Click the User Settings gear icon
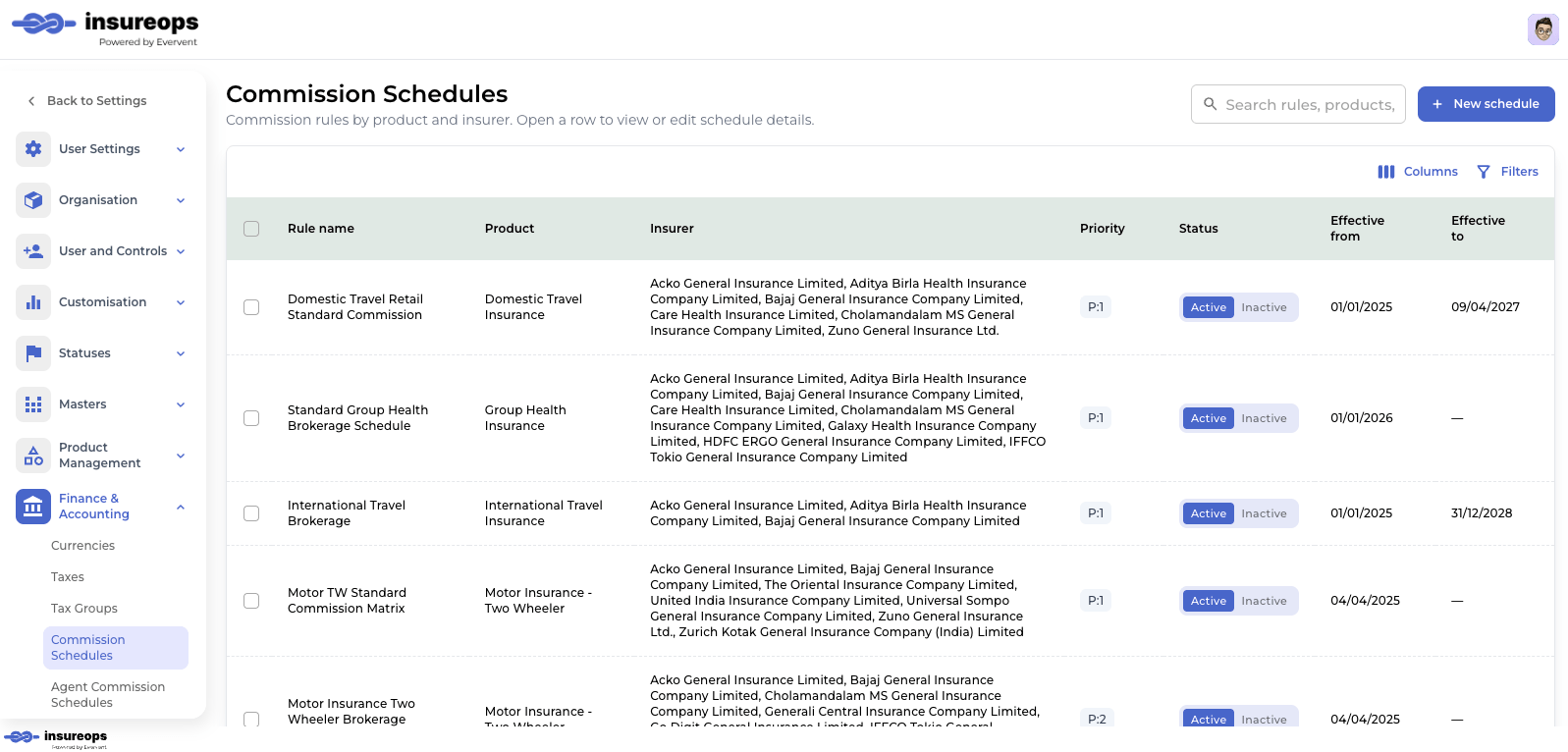Viewport: 1568px width, 752px height. (33, 149)
